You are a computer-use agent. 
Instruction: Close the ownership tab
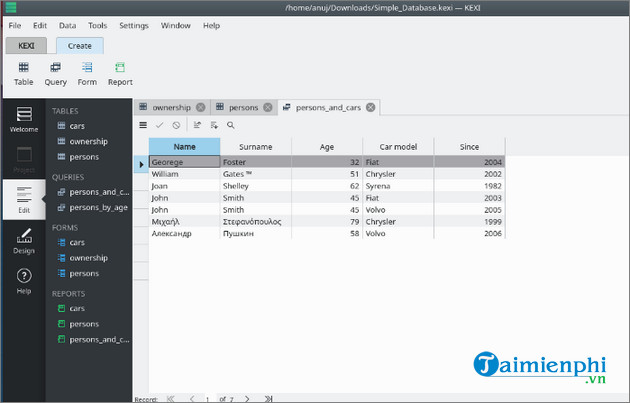tap(201, 107)
